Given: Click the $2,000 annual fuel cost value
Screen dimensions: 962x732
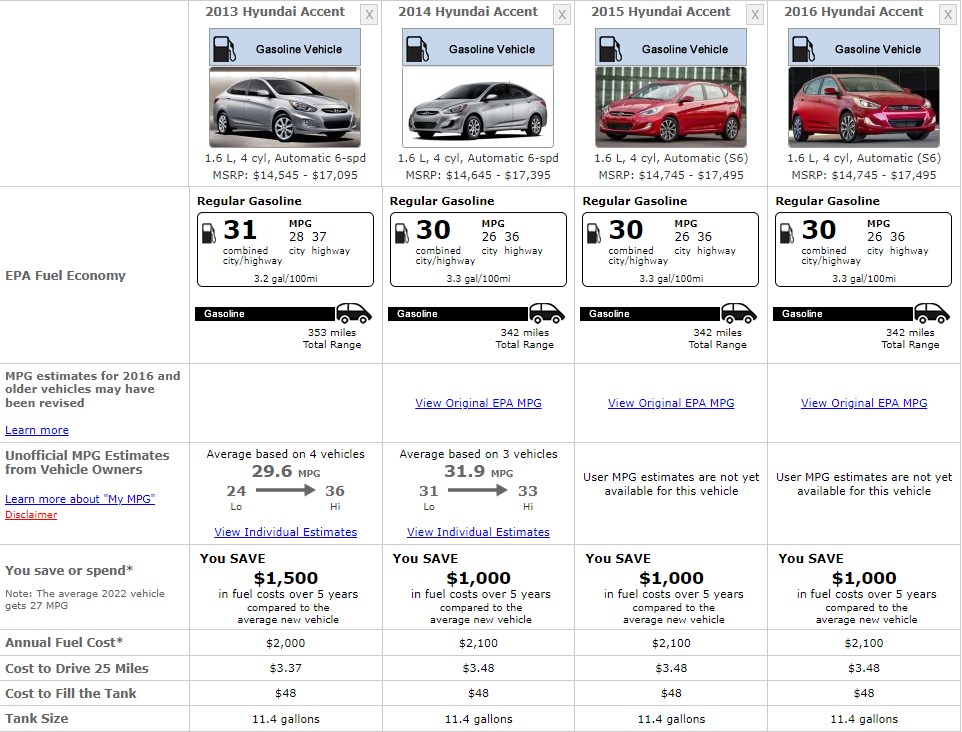Looking at the screenshot, I should [285, 643].
